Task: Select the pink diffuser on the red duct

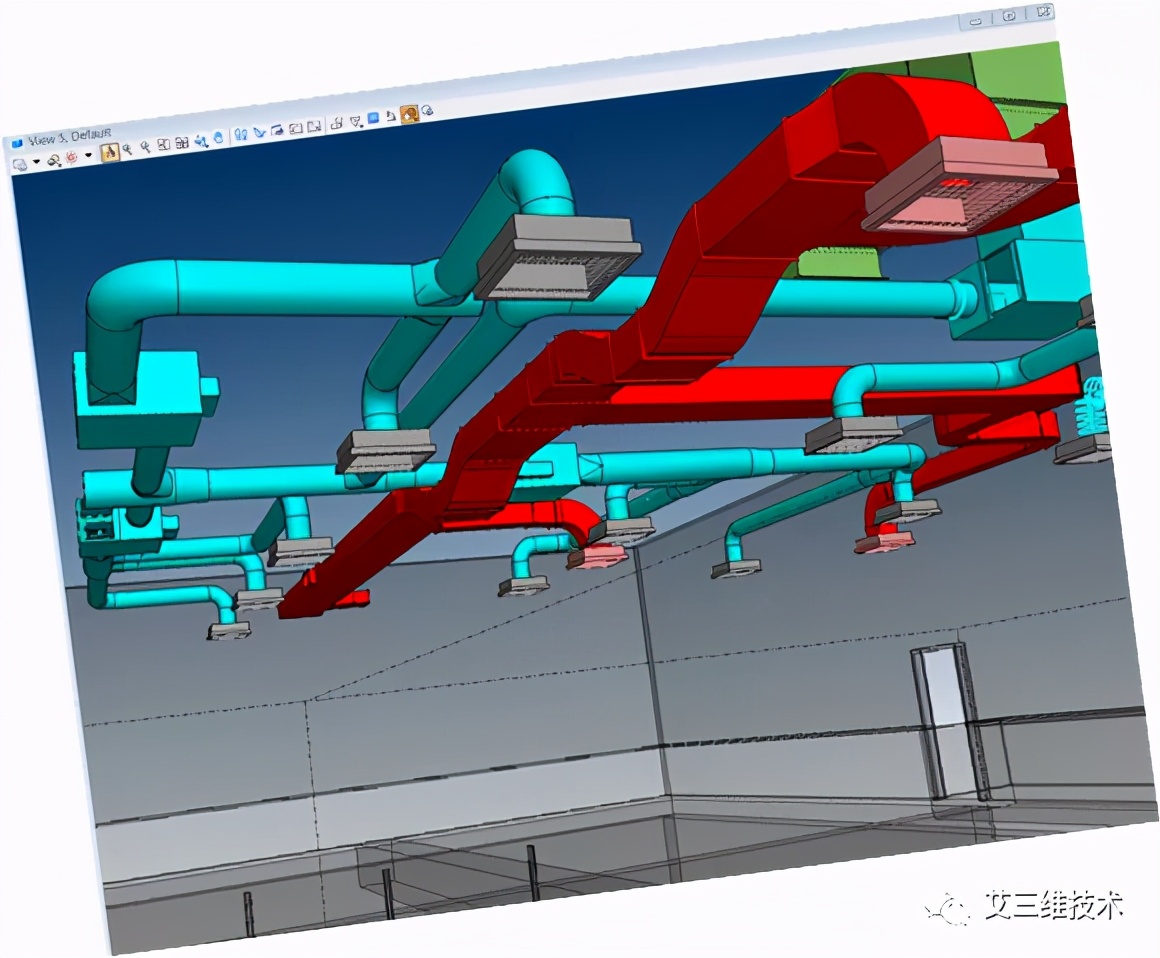Action: tap(962, 185)
